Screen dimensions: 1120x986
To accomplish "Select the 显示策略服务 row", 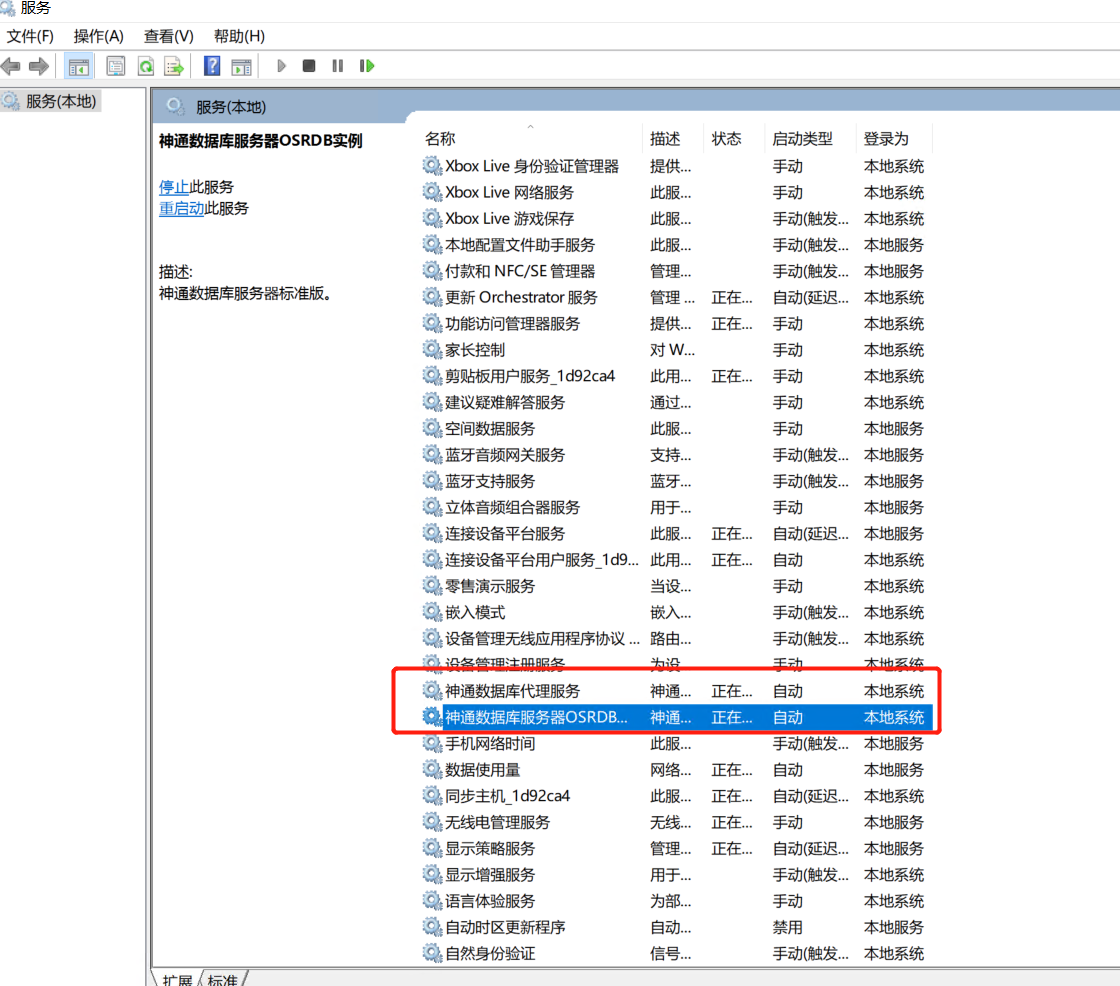I will pos(676,849).
